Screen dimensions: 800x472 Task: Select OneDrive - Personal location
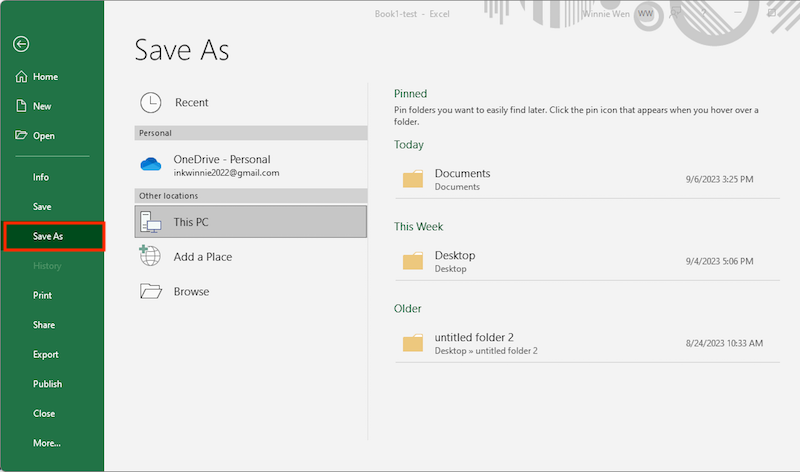point(251,165)
